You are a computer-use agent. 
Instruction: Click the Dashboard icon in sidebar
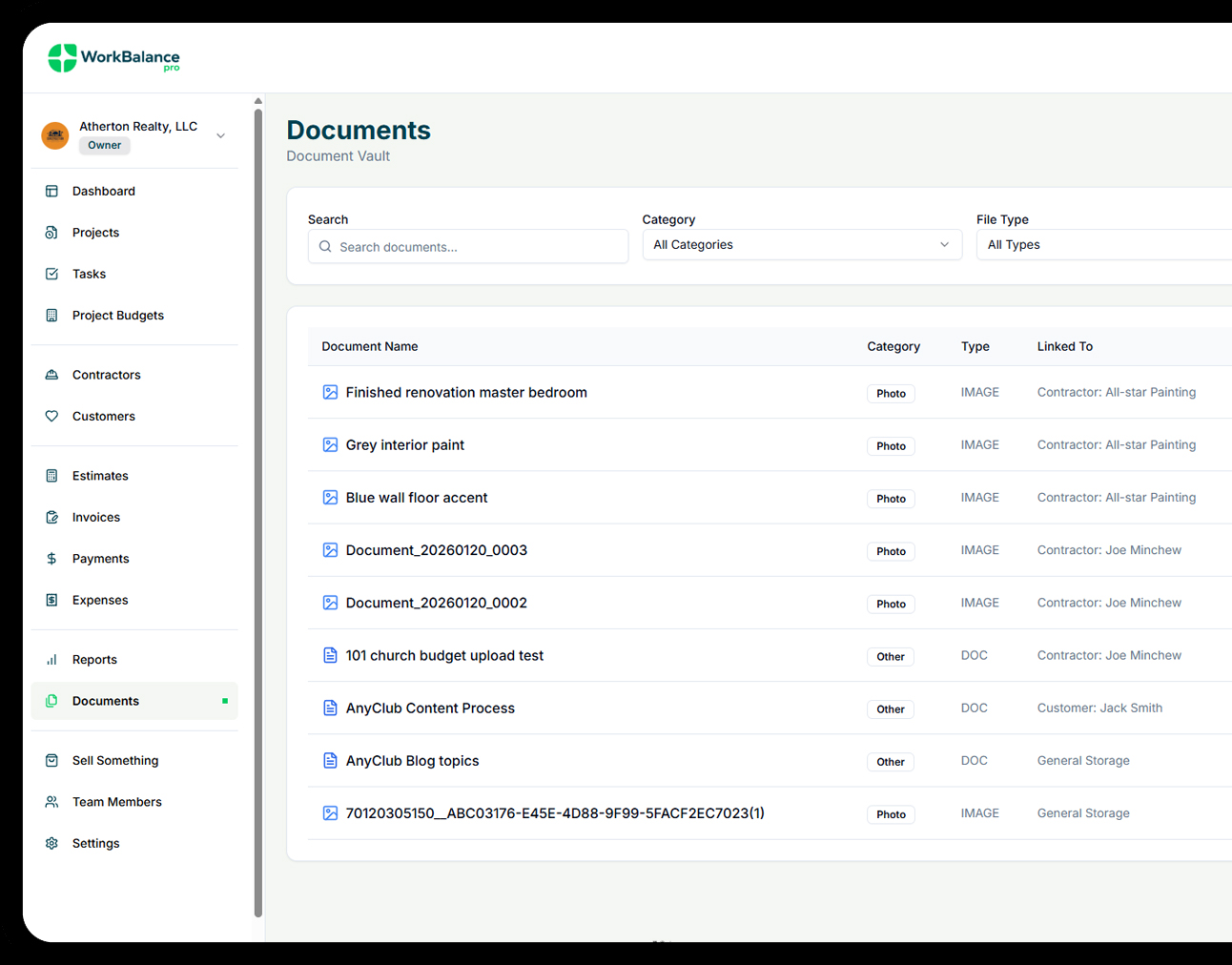click(51, 192)
